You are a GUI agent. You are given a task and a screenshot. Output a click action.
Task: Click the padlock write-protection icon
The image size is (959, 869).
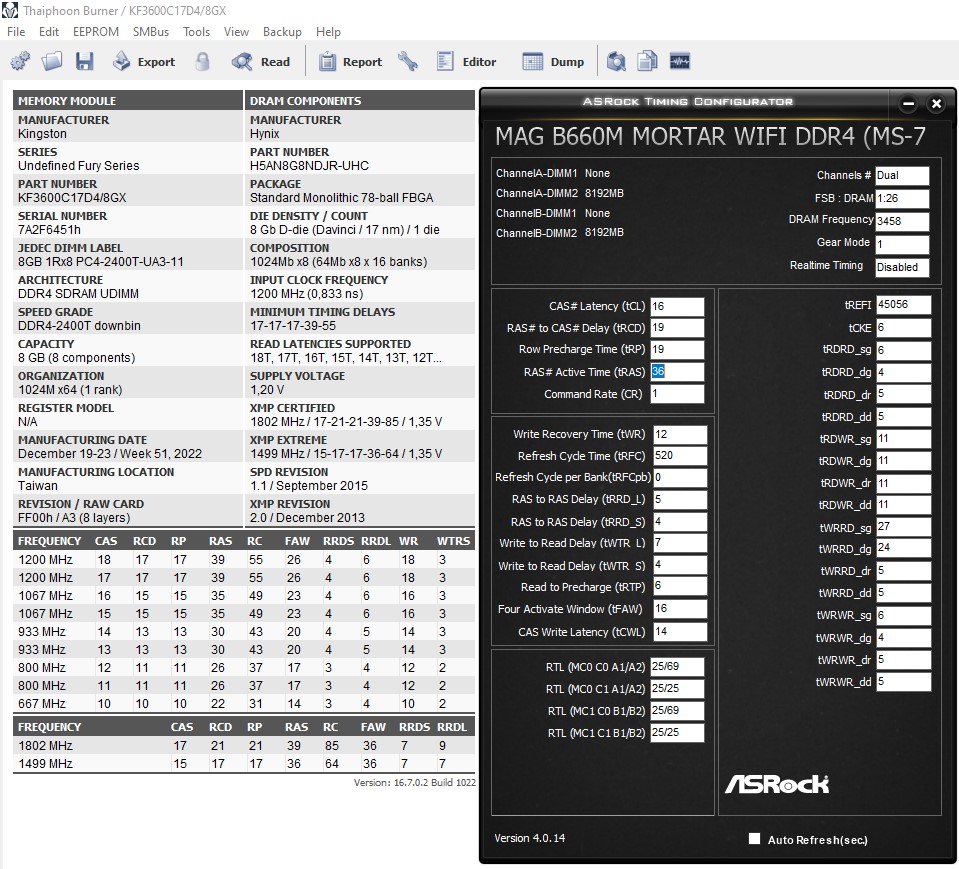coord(202,61)
